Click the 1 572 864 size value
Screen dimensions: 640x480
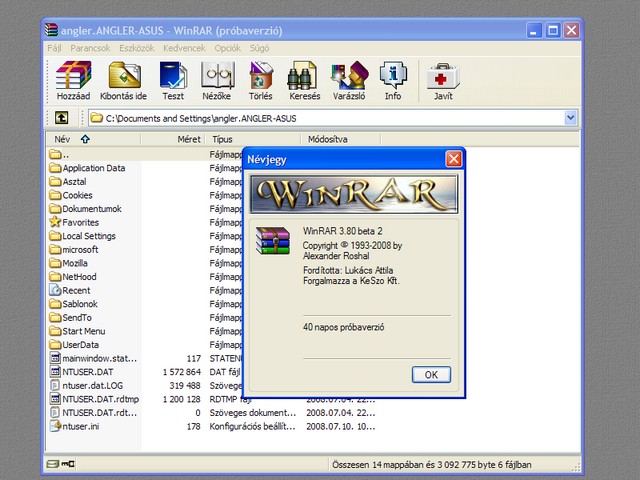tap(182, 372)
